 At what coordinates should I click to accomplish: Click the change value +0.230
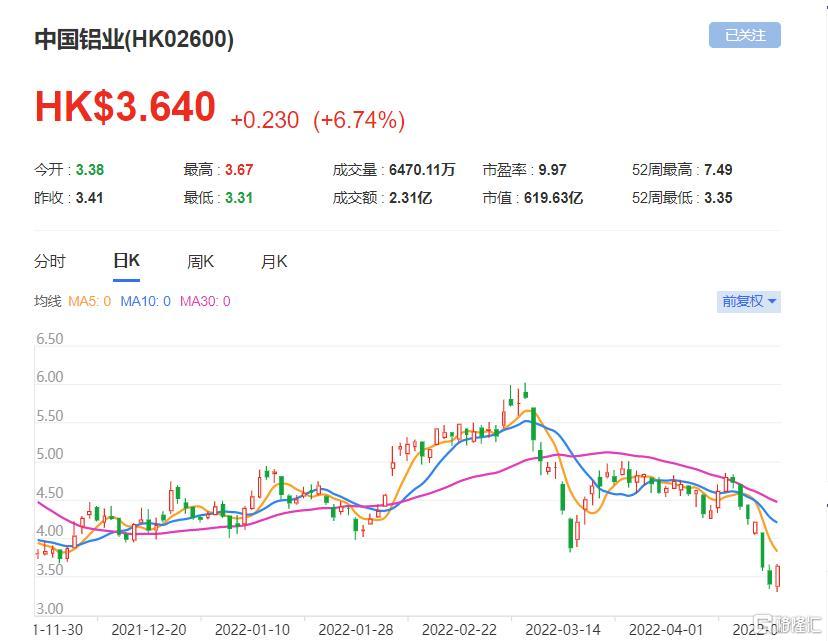265,120
